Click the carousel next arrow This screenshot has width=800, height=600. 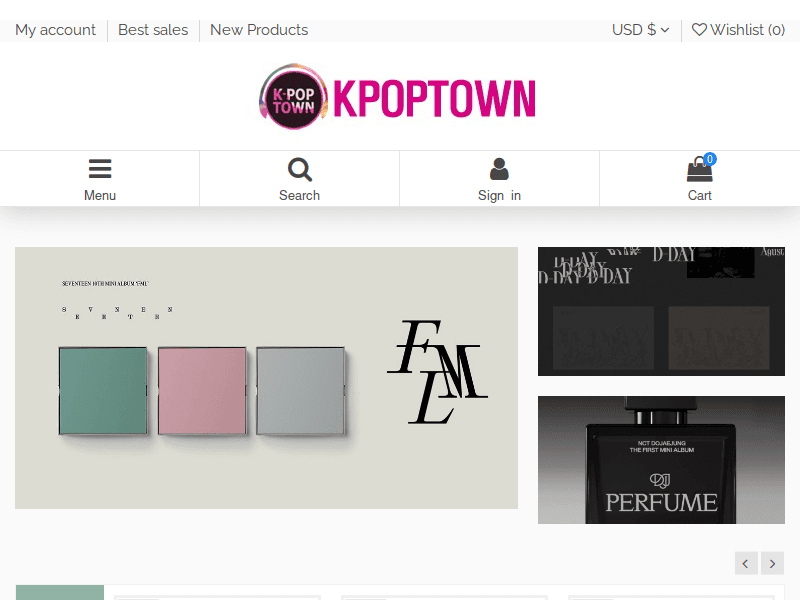click(772, 563)
